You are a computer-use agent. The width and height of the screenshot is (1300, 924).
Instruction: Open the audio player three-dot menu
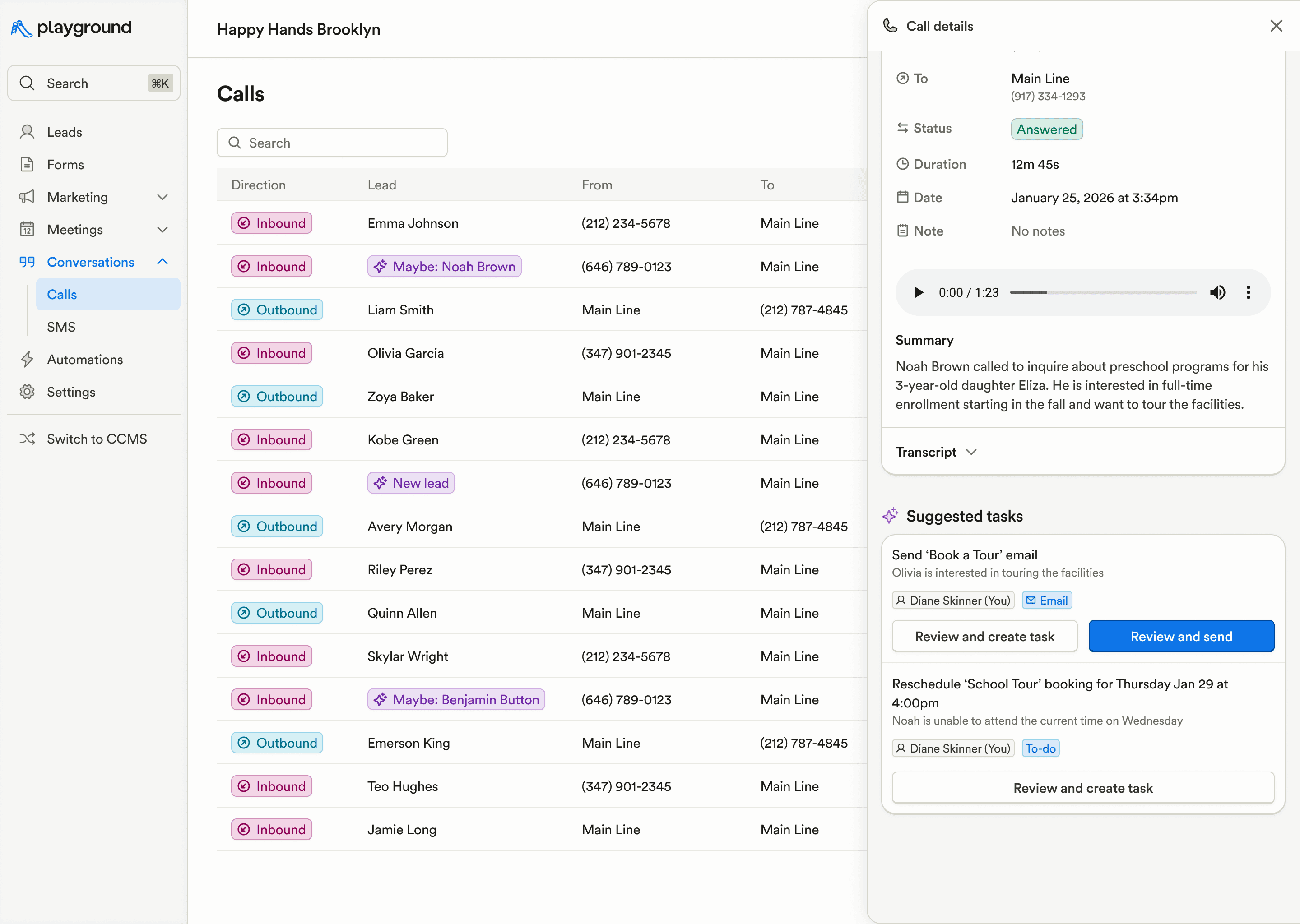tap(1248, 292)
